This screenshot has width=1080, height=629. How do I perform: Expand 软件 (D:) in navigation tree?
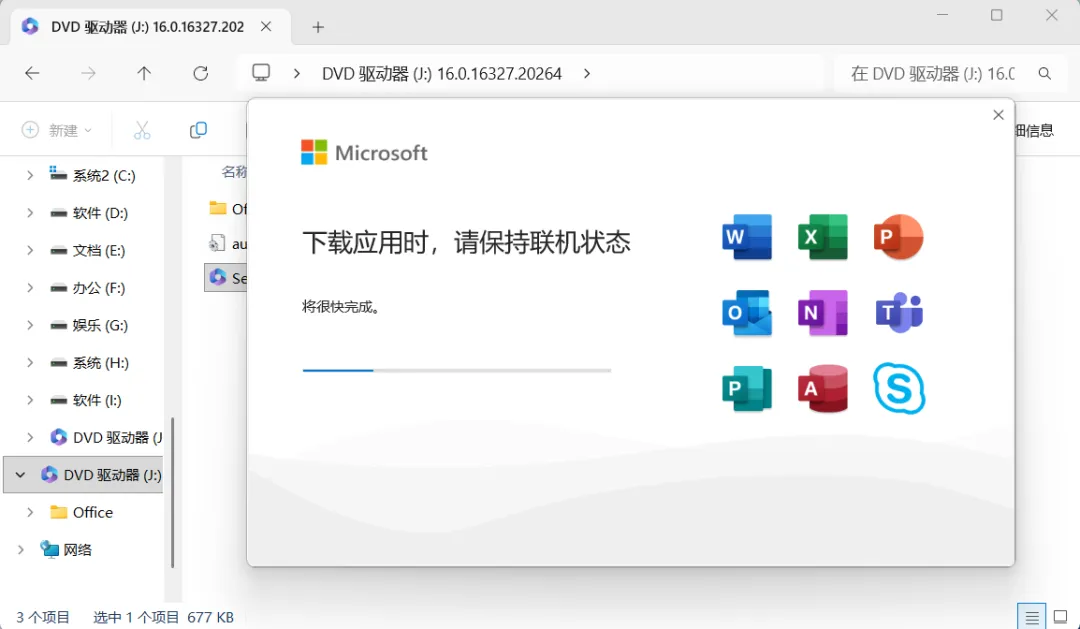[x=30, y=213]
